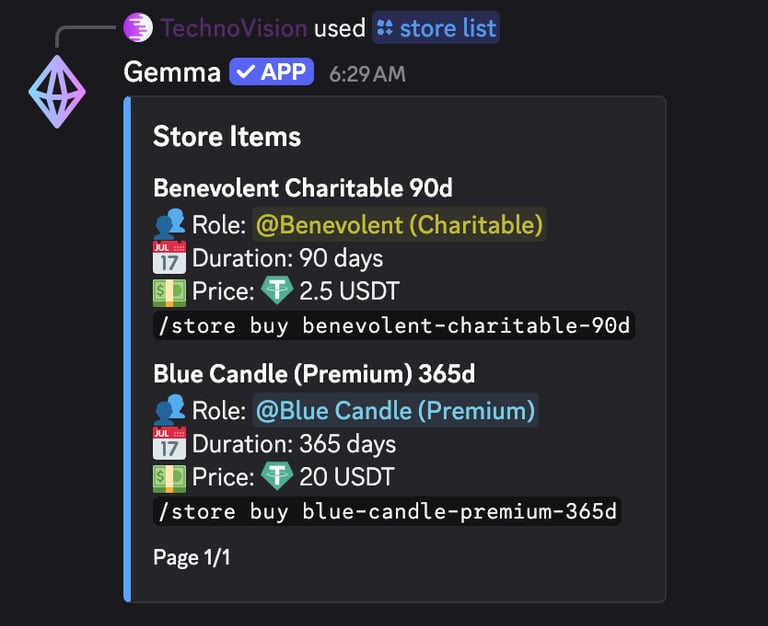Click the slash command icon beside store list
768x626 pixels.
point(385,28)
